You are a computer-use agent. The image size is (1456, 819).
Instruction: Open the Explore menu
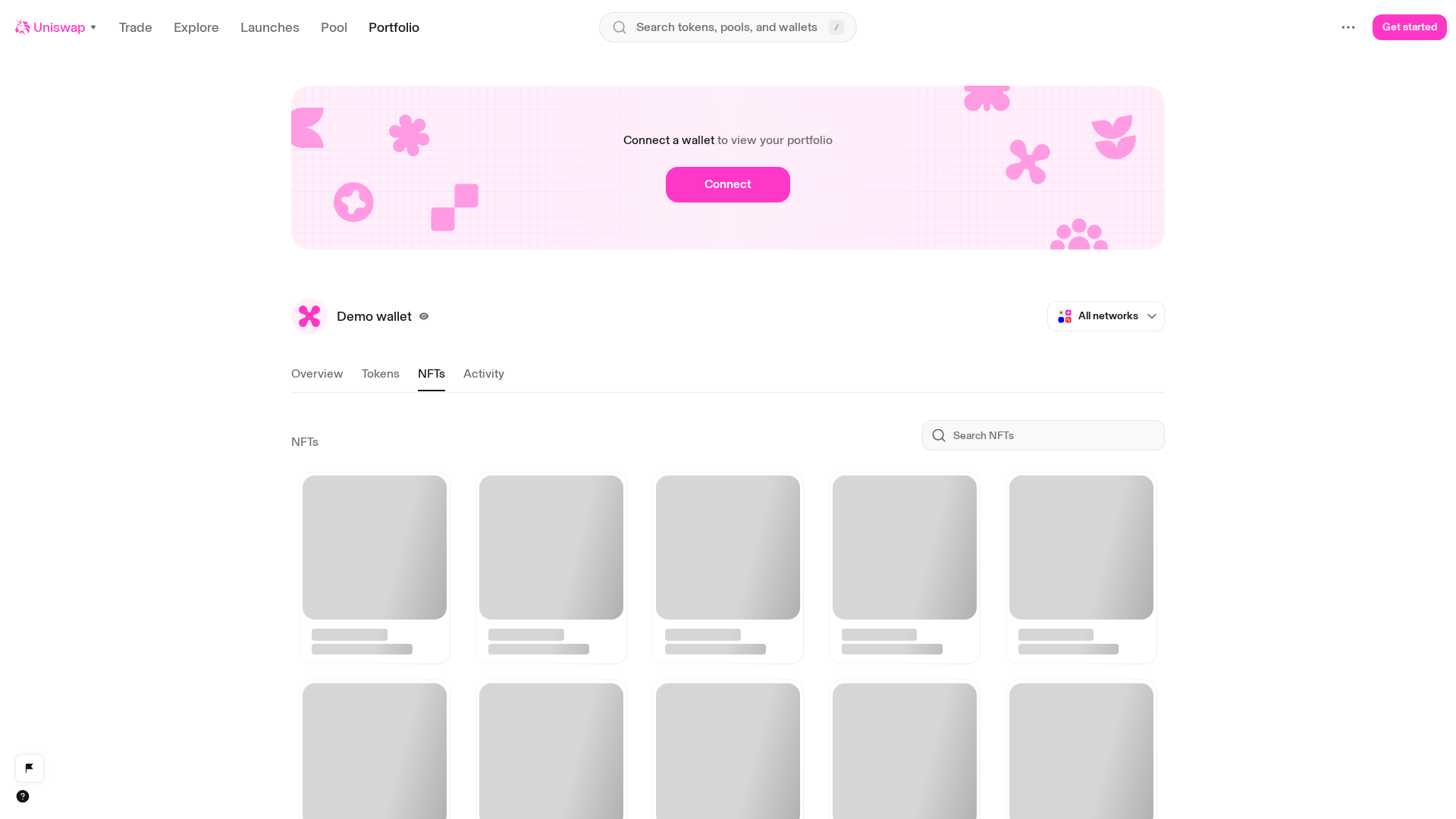(196, 27)
